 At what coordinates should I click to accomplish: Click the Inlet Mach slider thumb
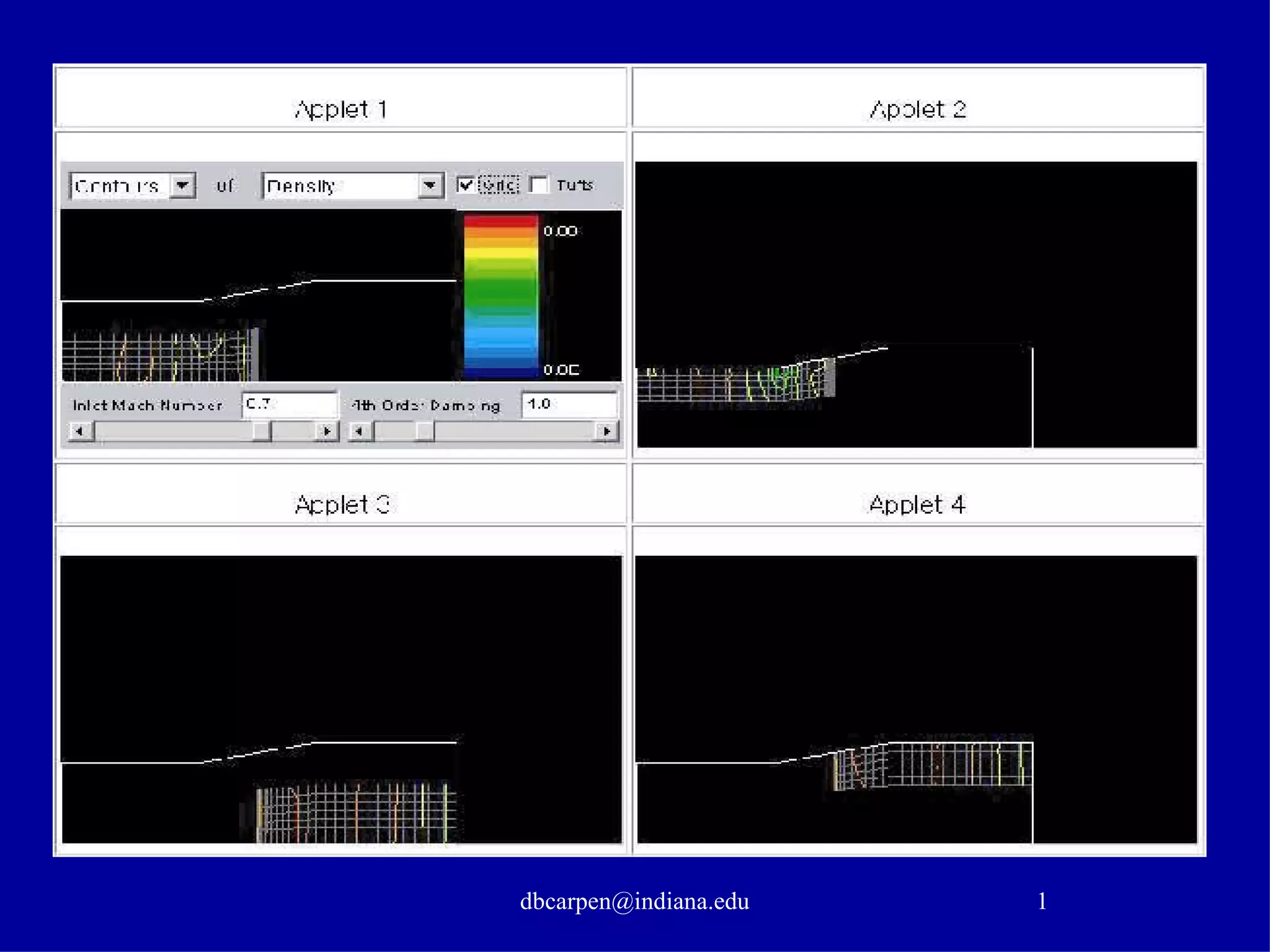pos(262,431)
